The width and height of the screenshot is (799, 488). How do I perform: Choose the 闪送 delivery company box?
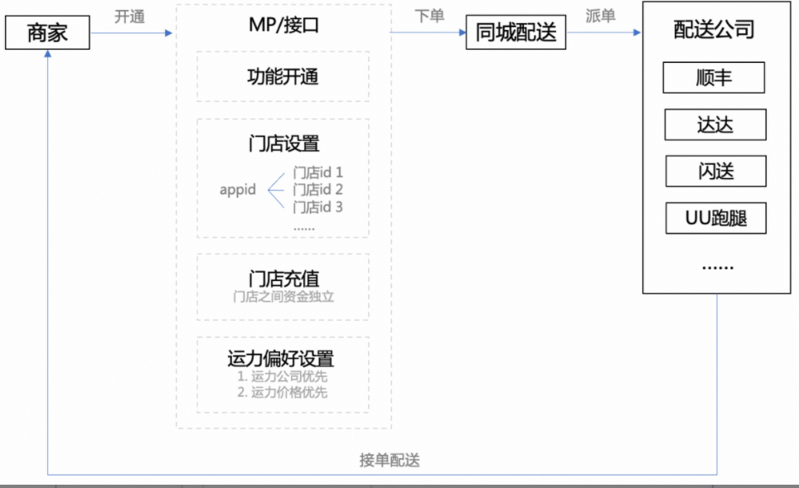(714, 171)
